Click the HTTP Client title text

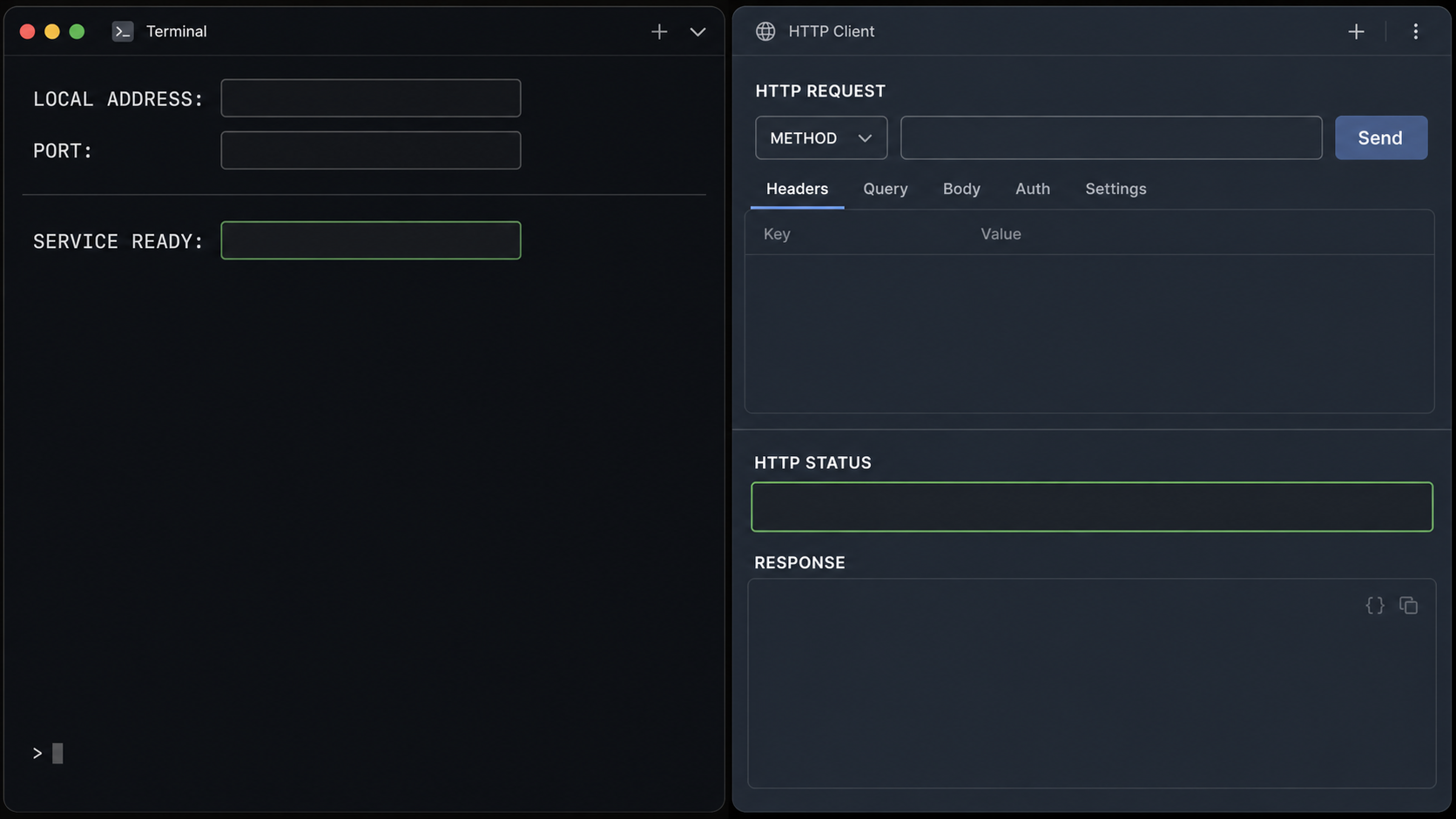(832, 31)
